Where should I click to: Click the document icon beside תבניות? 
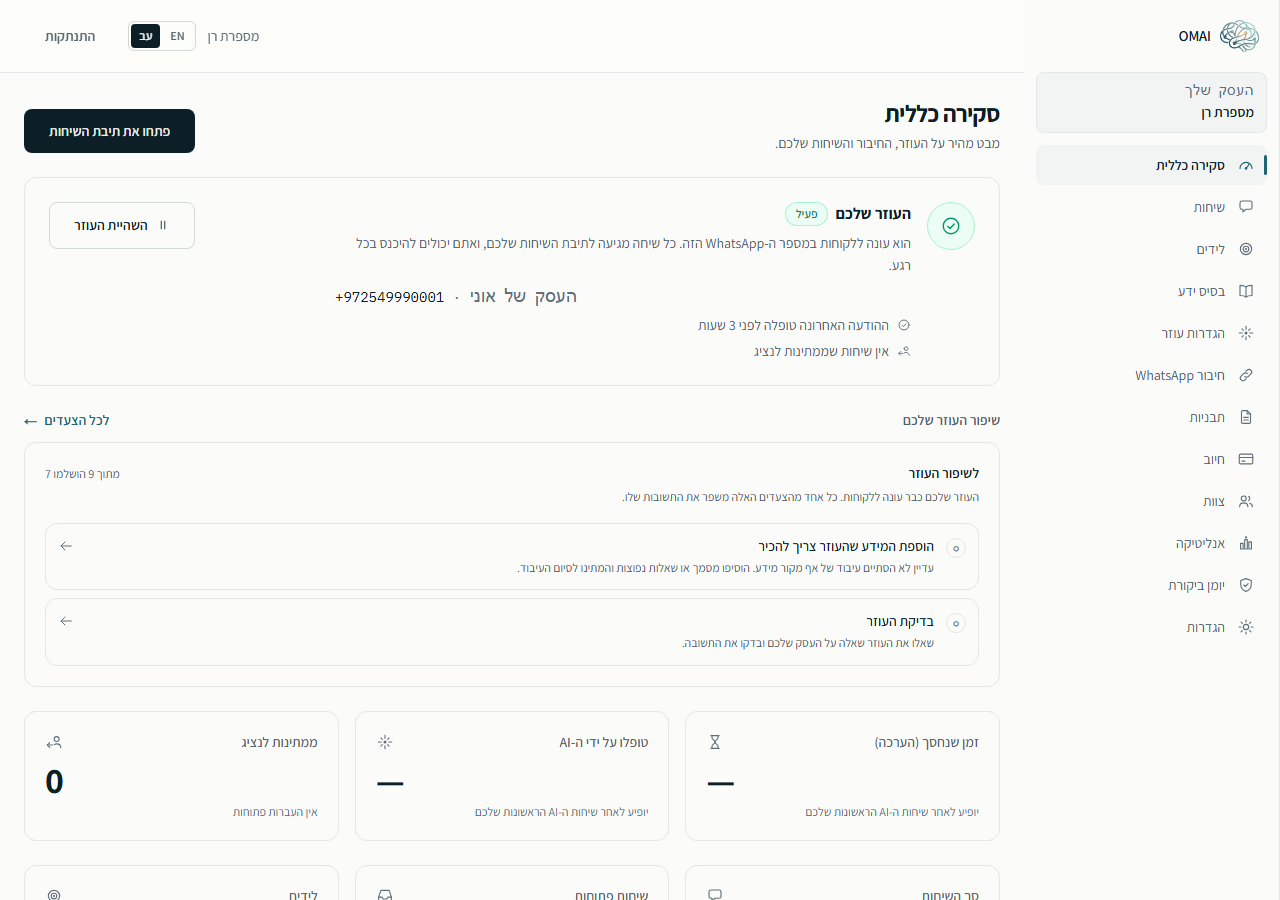pyautogui.click(x=1245, y=417)
